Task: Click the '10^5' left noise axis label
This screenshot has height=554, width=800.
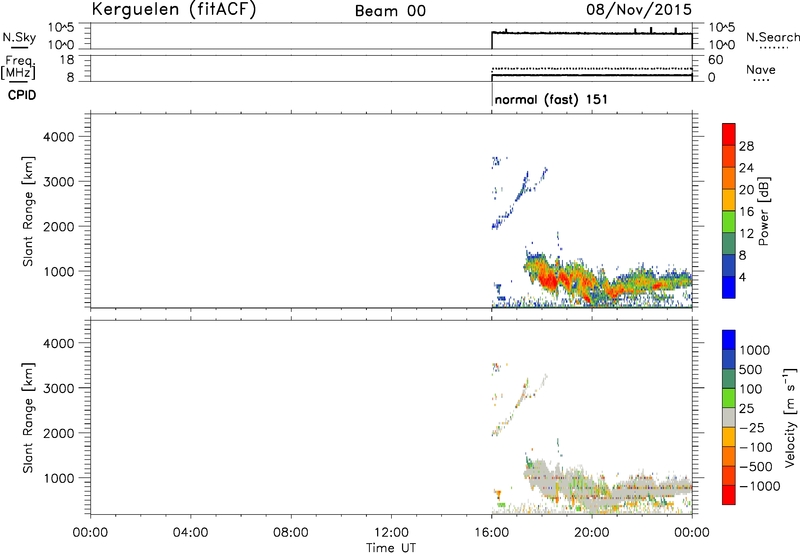Action: coord(61,28)
